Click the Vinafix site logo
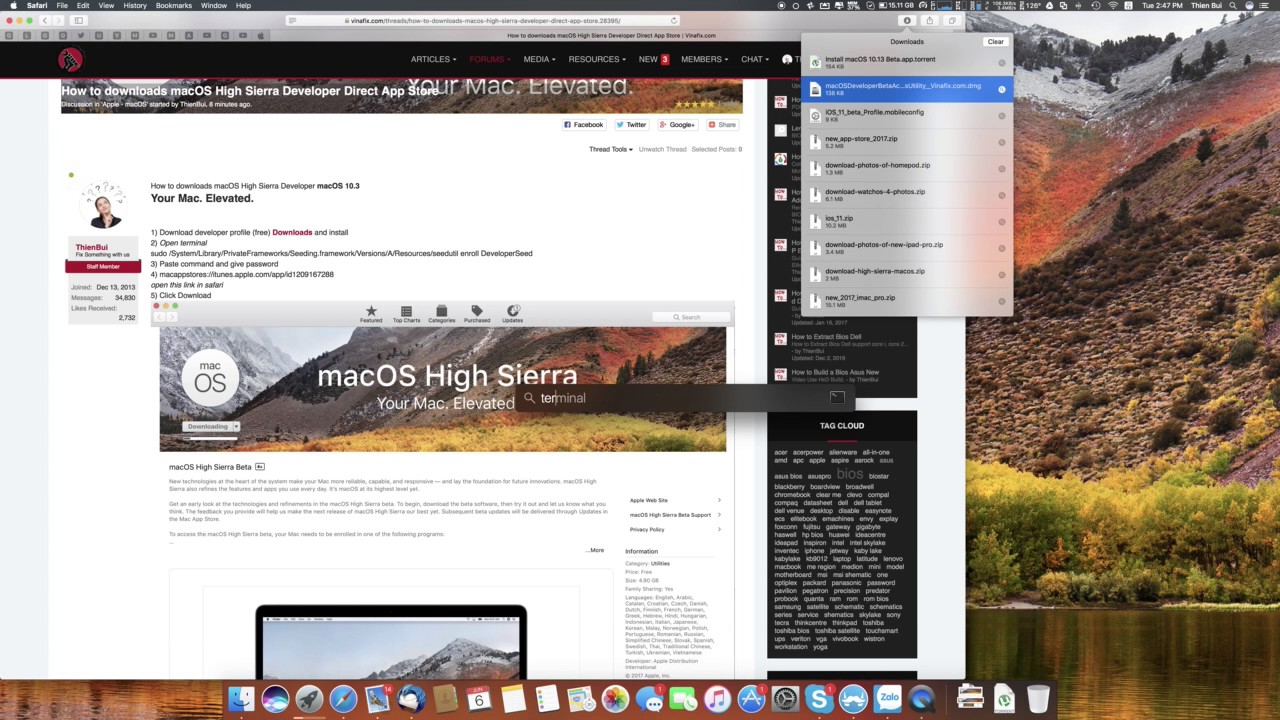The height and width of the screenshot is (720, 1280). [69, 60]
